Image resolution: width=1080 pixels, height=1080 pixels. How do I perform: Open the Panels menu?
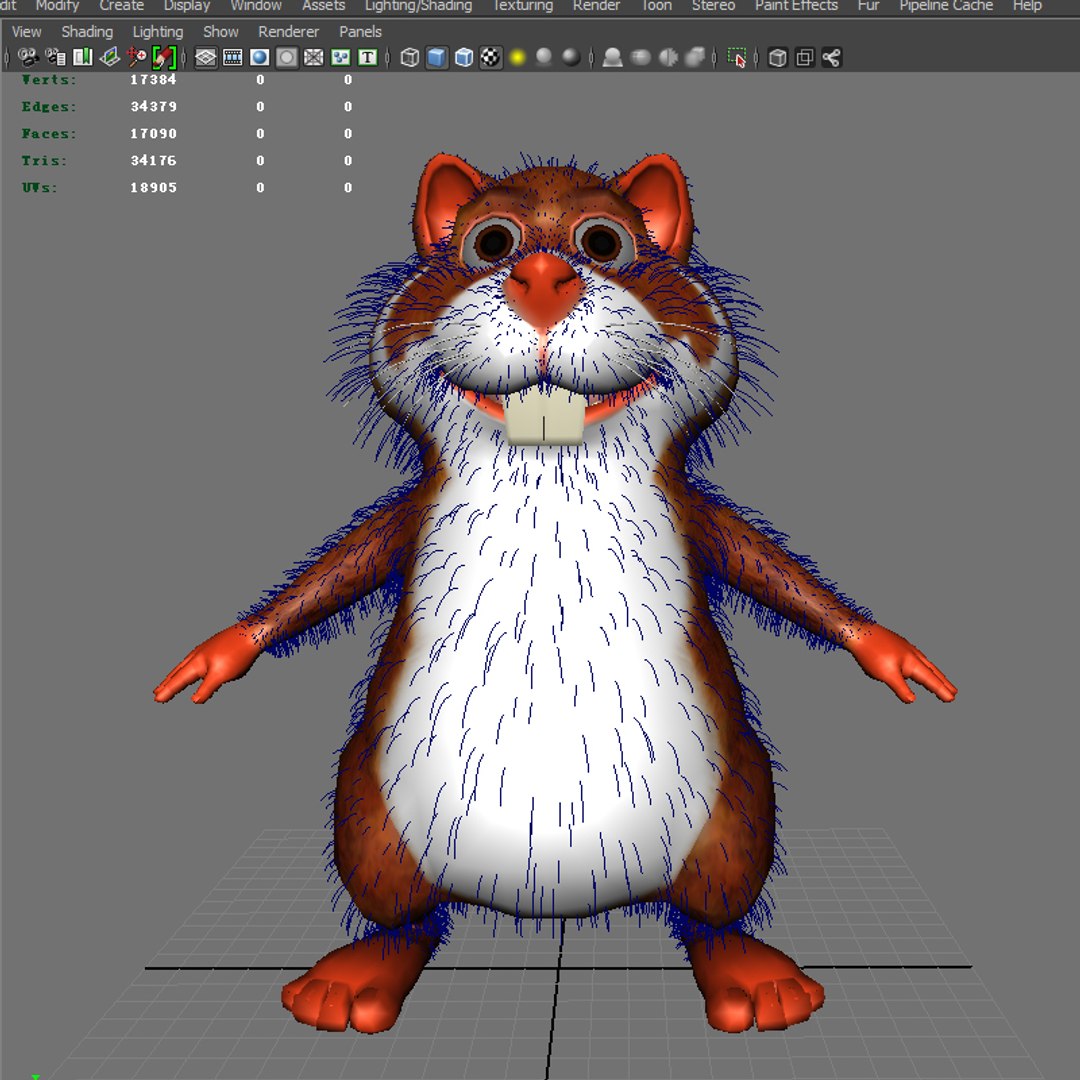(x=360, y=32)
